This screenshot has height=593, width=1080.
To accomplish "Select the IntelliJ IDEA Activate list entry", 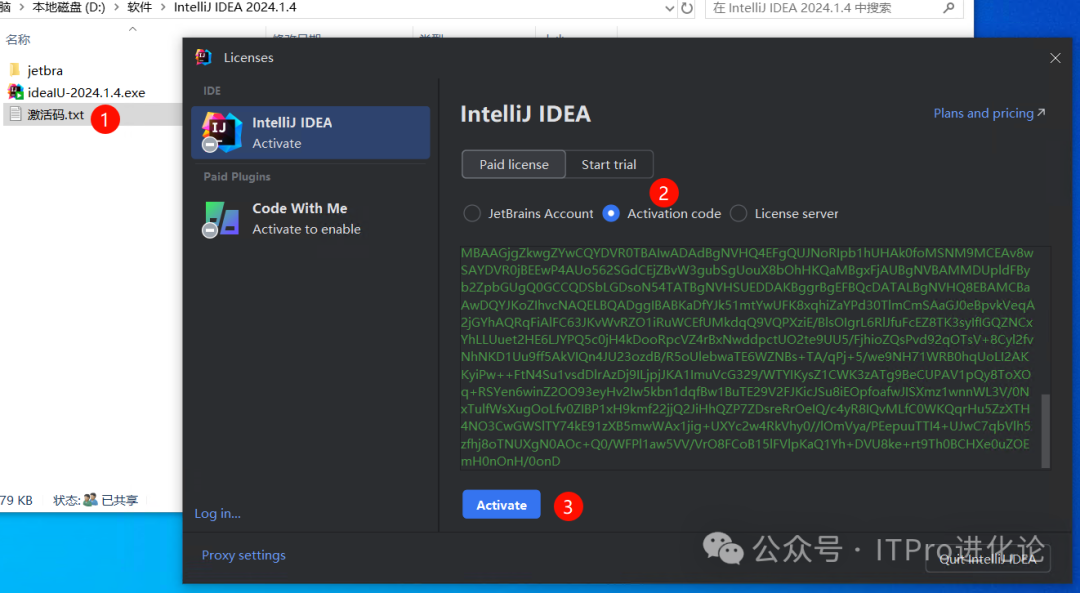I will (x=311, y=132).
